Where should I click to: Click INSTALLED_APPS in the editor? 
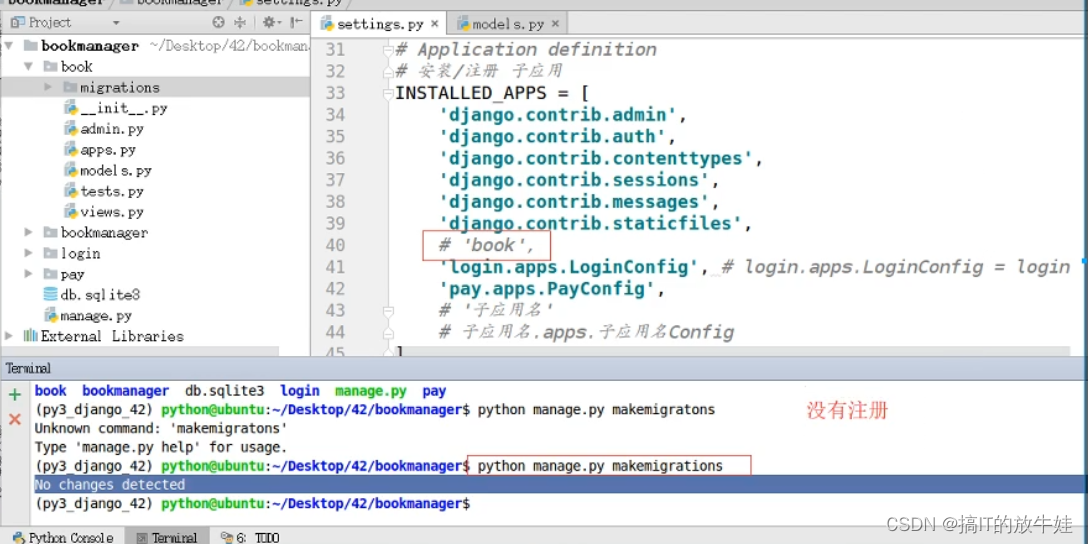click(473, 93)
